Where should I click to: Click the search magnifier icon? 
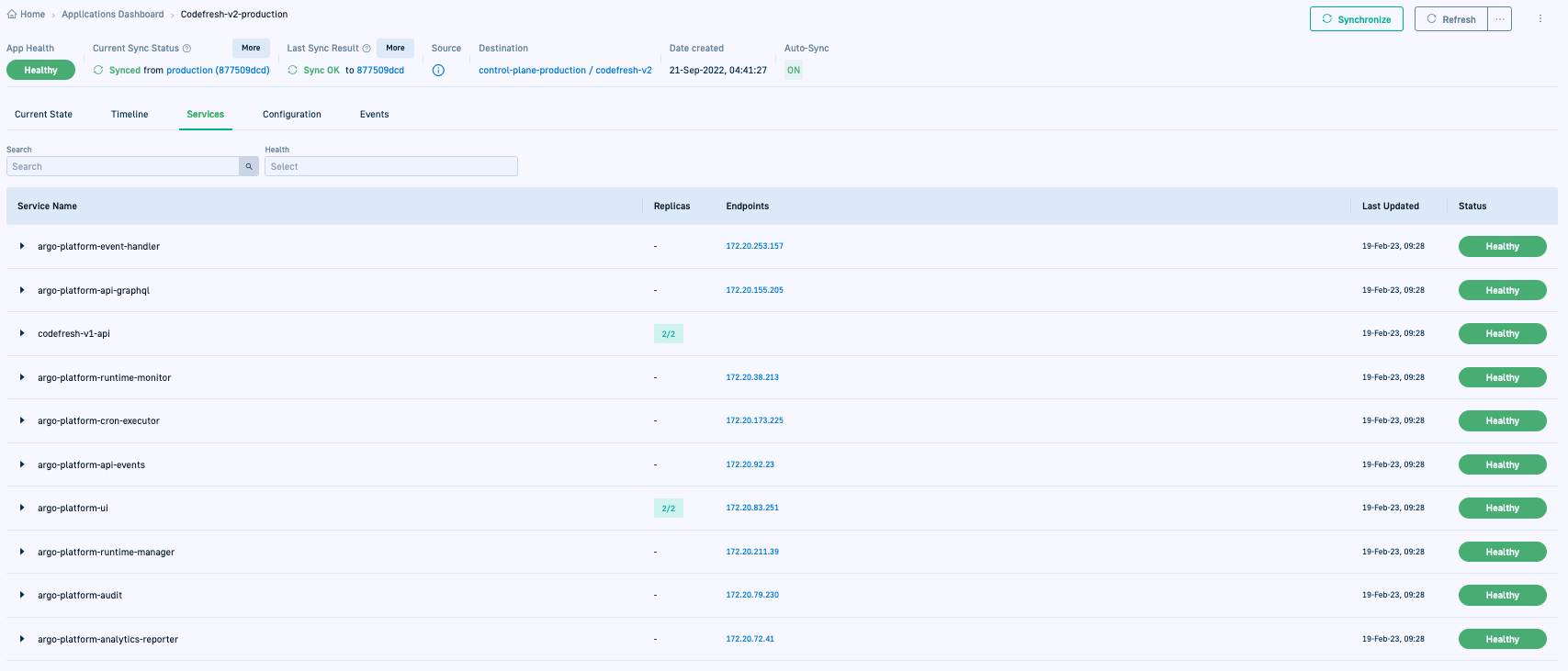coord(249,167)
